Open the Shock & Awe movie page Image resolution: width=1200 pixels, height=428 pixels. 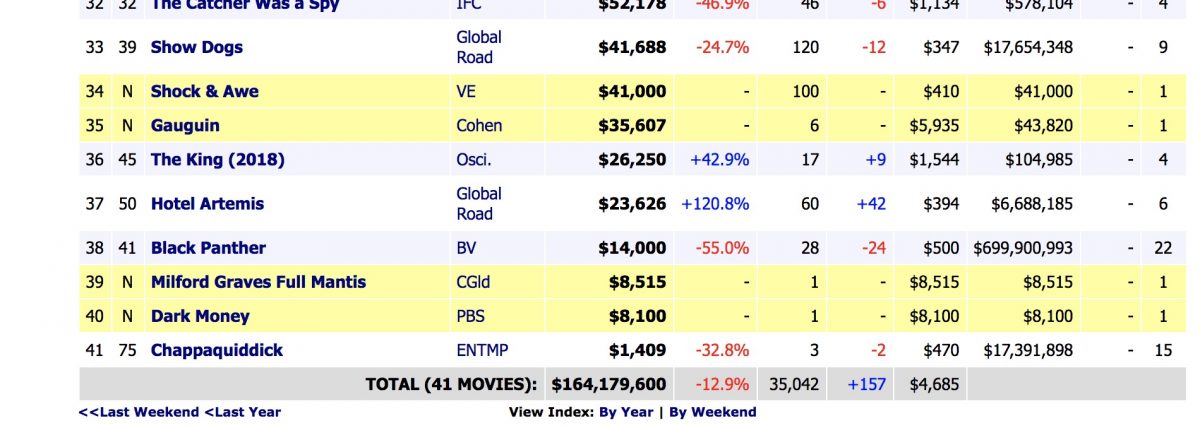click(204, 91)
